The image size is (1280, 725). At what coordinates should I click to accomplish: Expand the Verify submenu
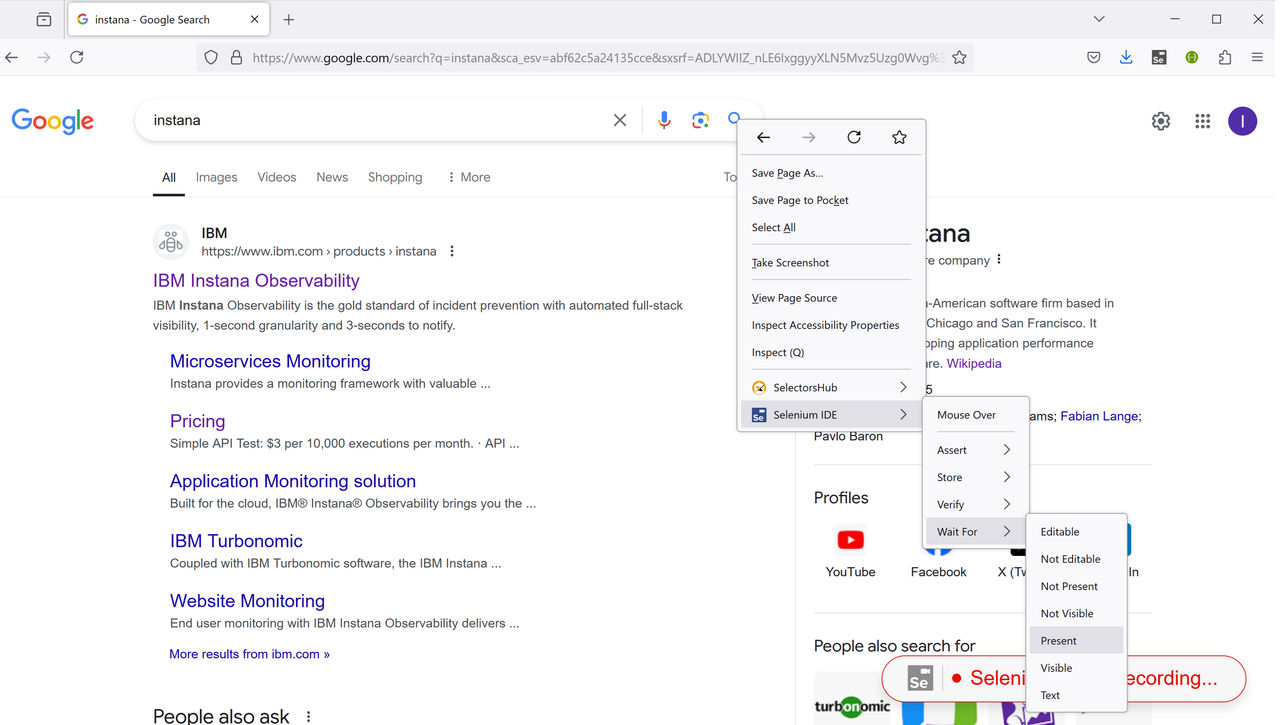coord(975,505)
